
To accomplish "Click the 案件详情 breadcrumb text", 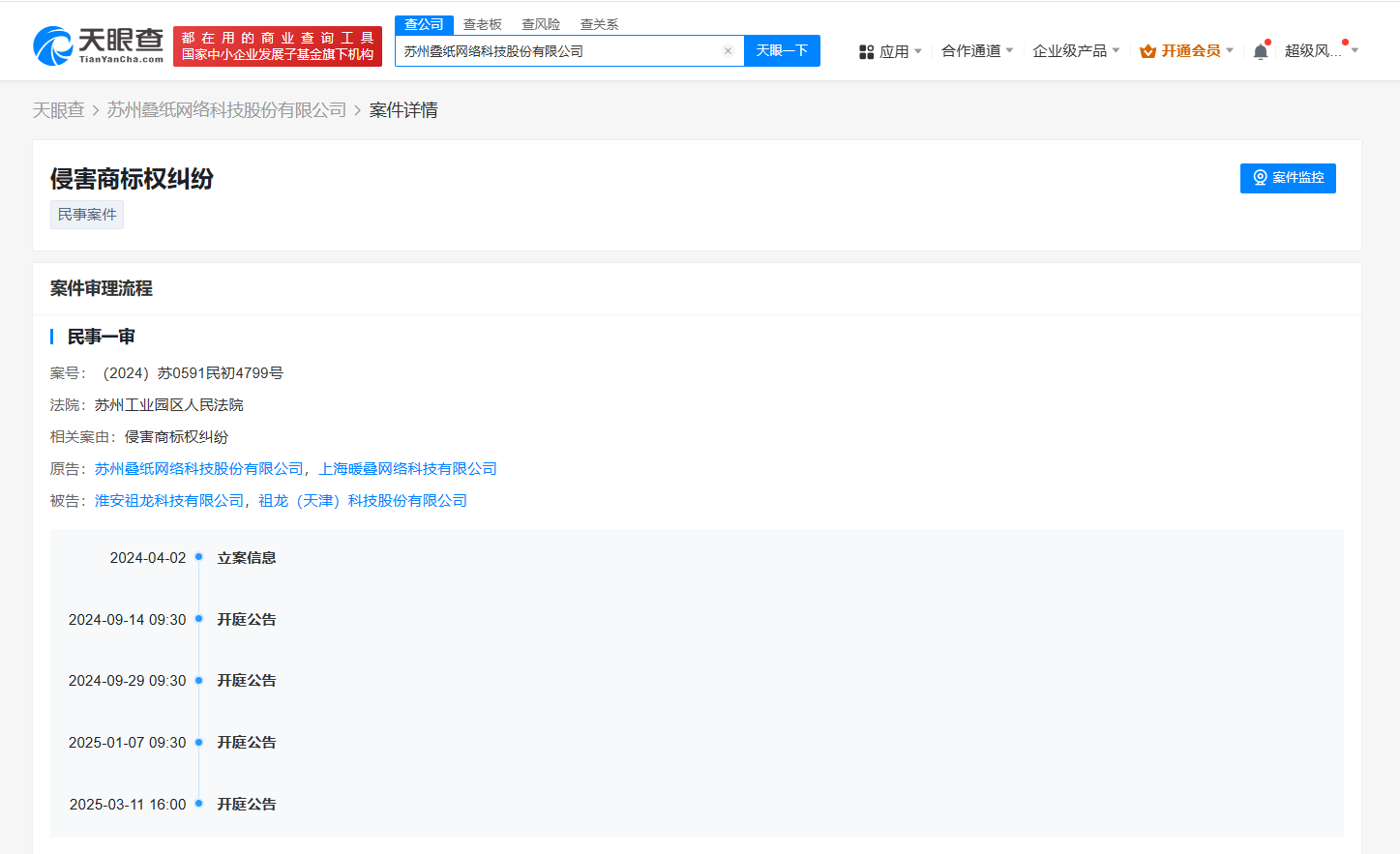I will tap(403, 110).
